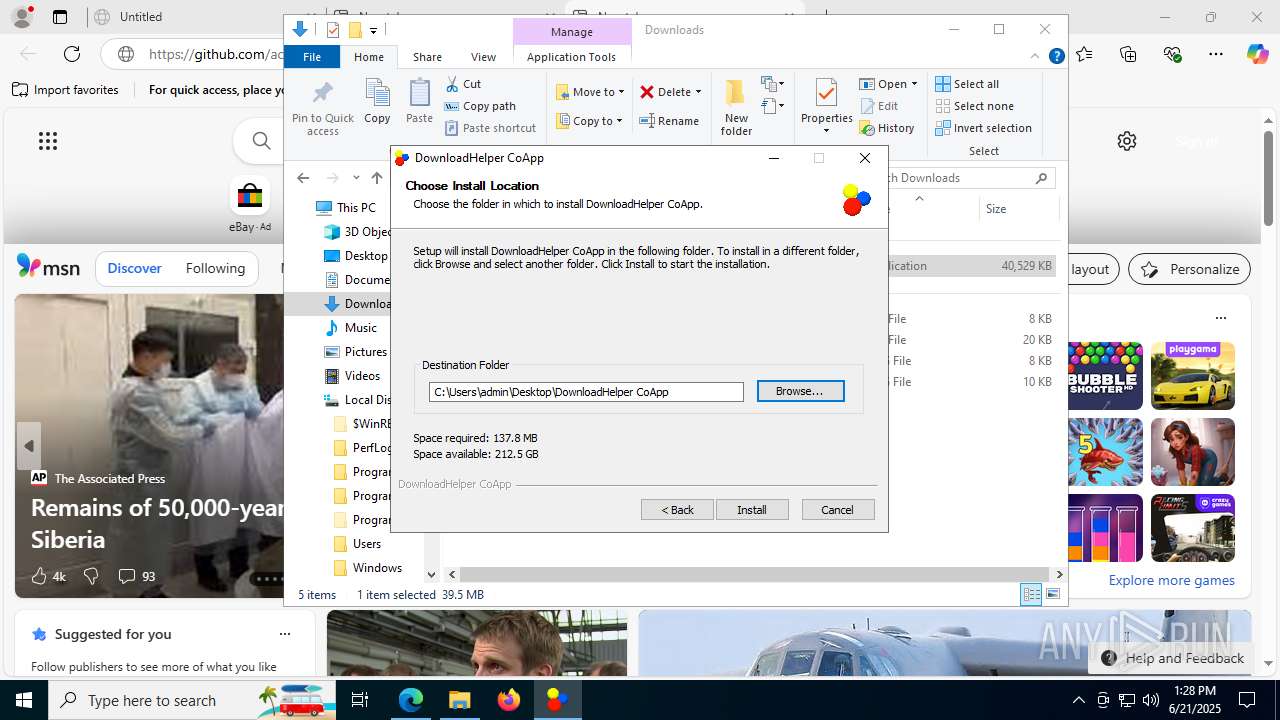The image size is (1280, 720).
Task: Click the Back button in setup
Action: 677,510
